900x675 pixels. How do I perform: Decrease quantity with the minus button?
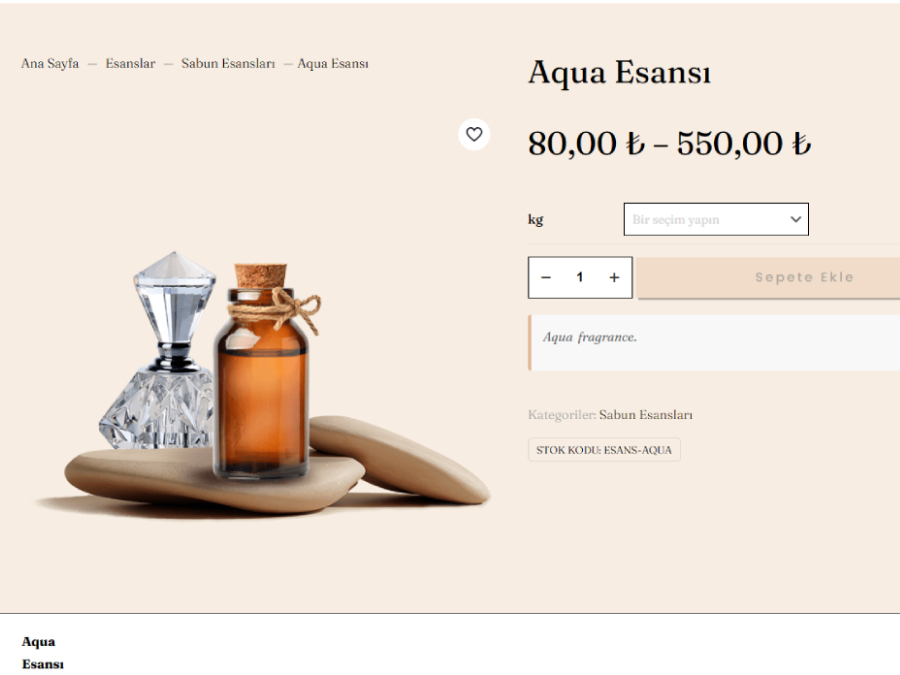point(546,278)
